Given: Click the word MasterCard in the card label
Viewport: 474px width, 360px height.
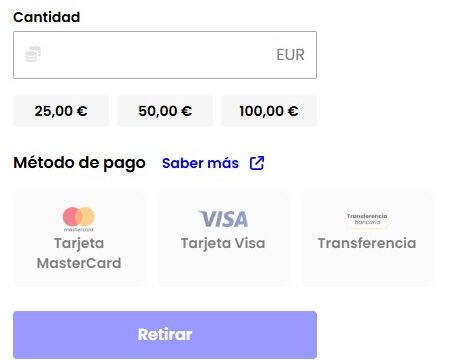Looking at the screenshot, I should click(x=79, y=263).
